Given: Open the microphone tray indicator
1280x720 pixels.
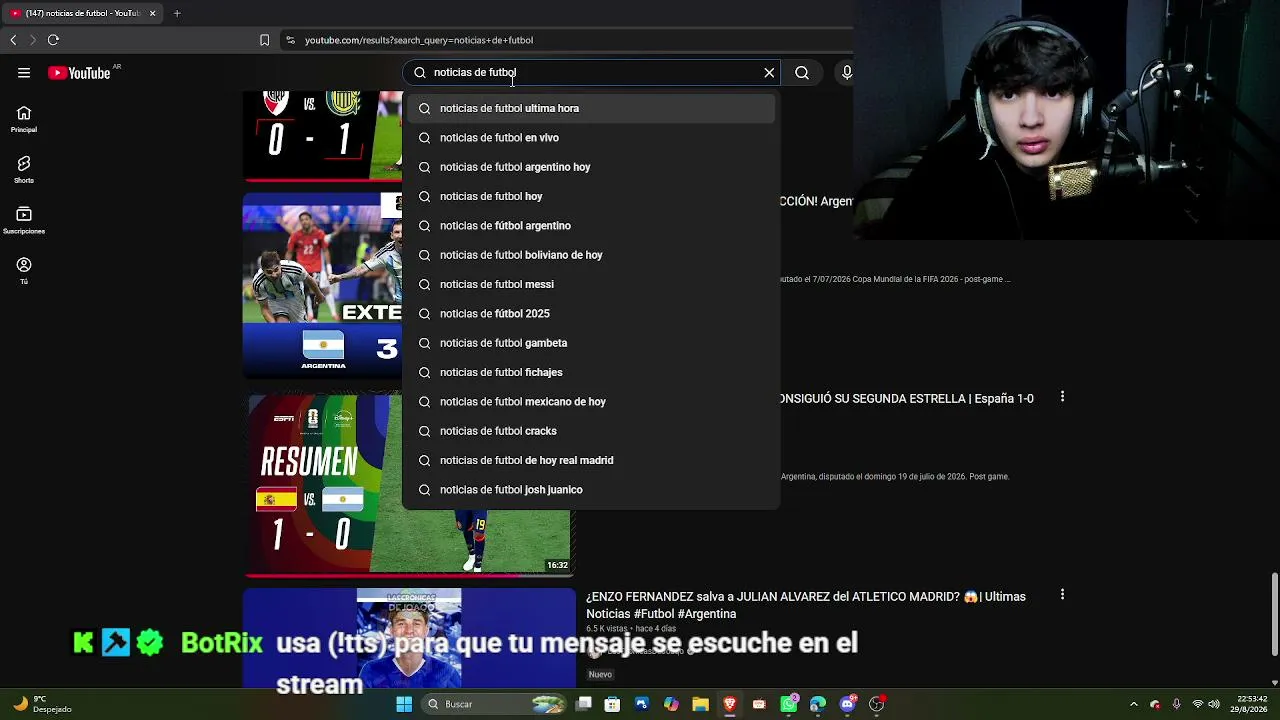Looking at the screenshot, I should (1176, 704).
